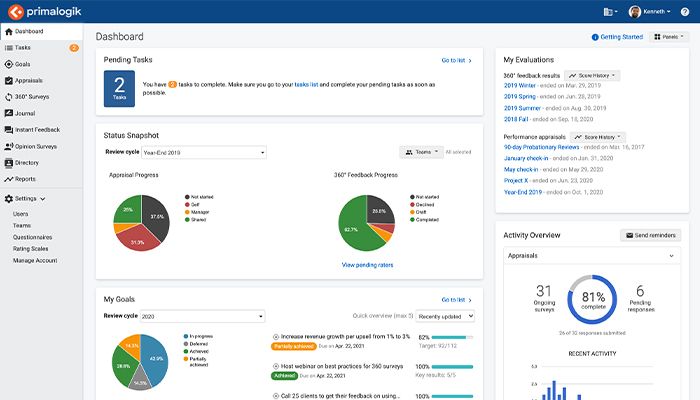Collapse the Settings section chevron
The width and height of the screenshot is (700, 400).
43,199
